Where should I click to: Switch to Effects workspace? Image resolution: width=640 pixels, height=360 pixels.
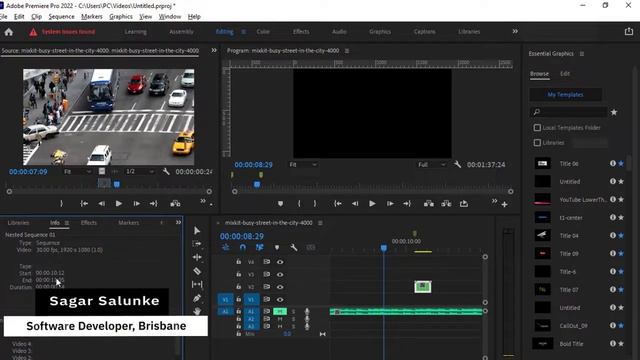coord(301,31)
